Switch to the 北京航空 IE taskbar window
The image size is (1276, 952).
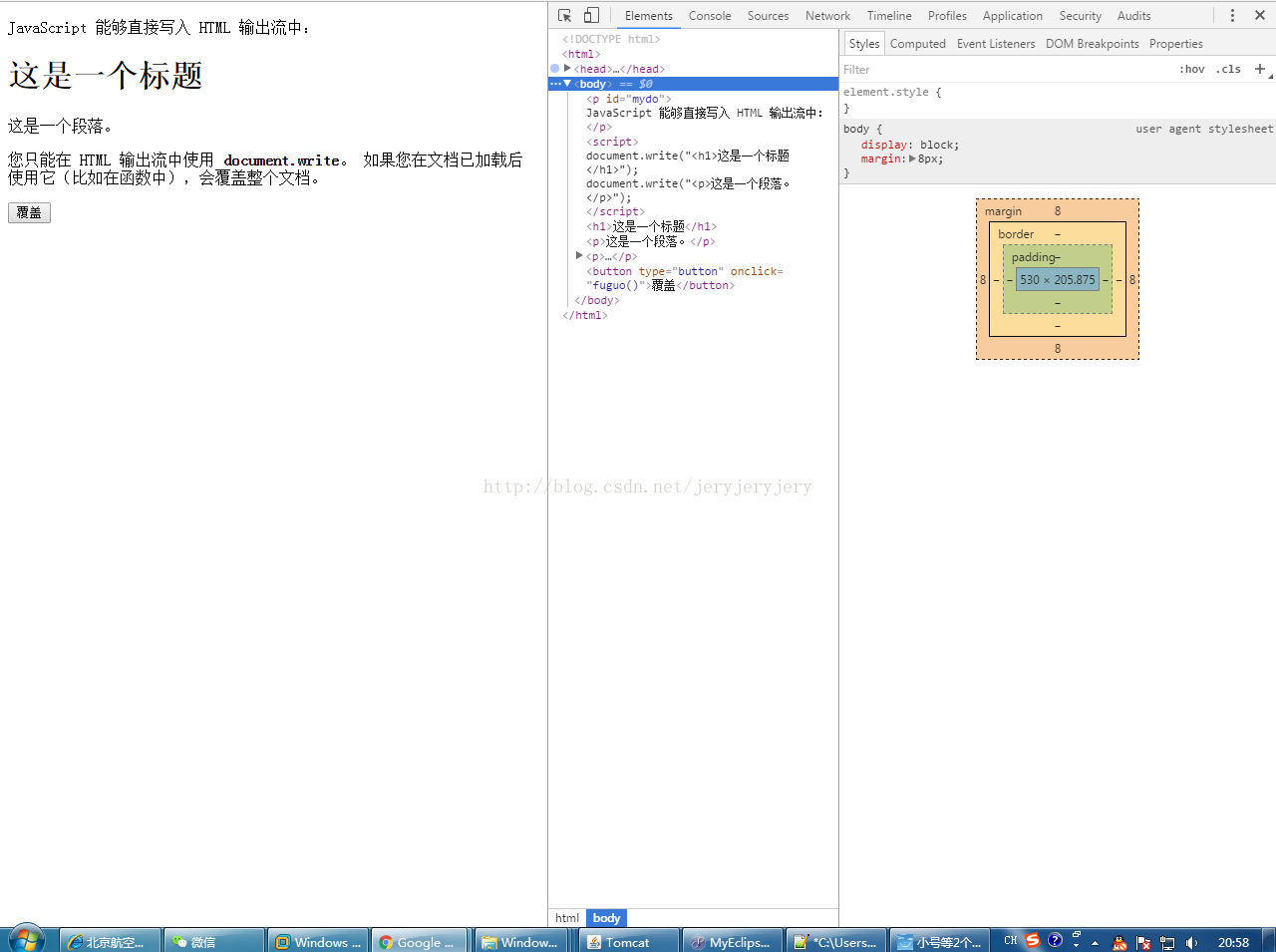click(111, 942)
